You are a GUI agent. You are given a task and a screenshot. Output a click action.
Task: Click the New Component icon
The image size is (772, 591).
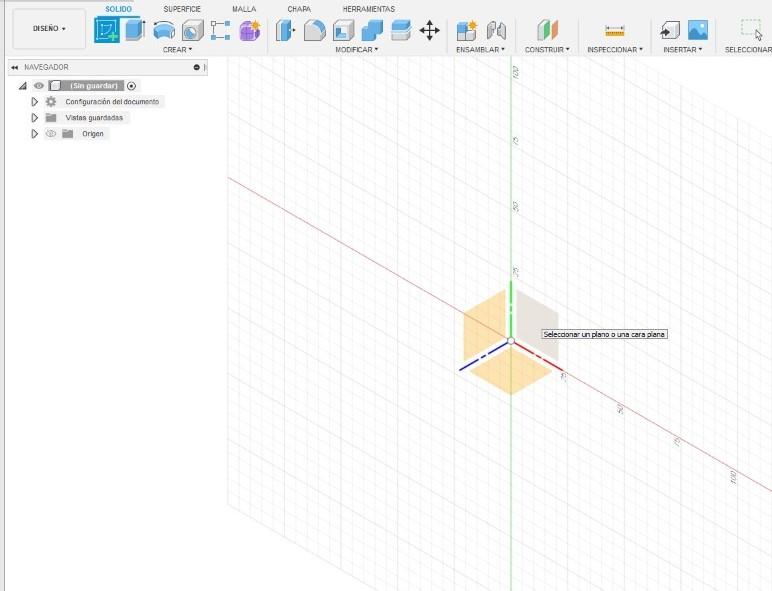pyautogui.click(x=466, y=31)
